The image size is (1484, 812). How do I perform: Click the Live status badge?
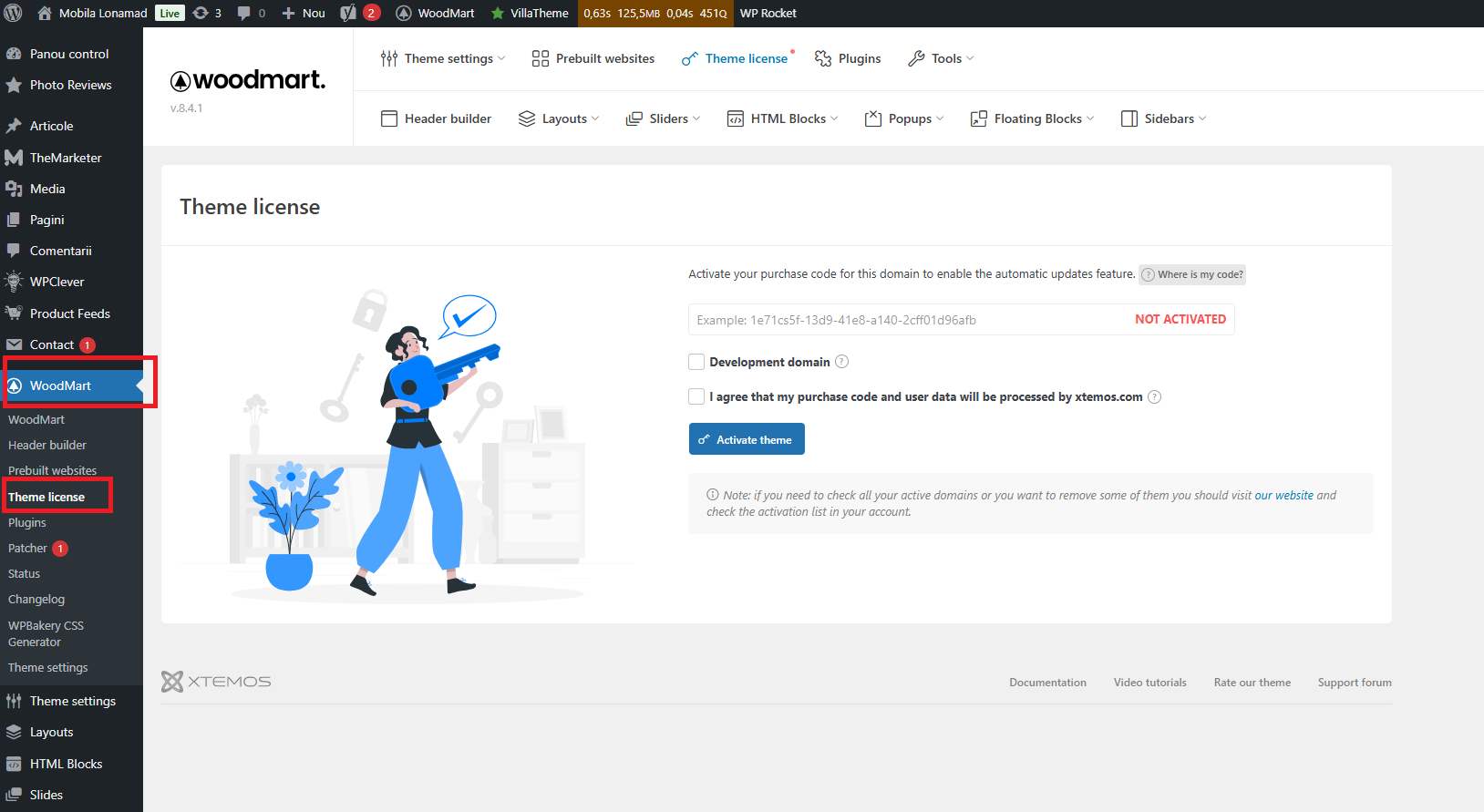click(170, 13)
